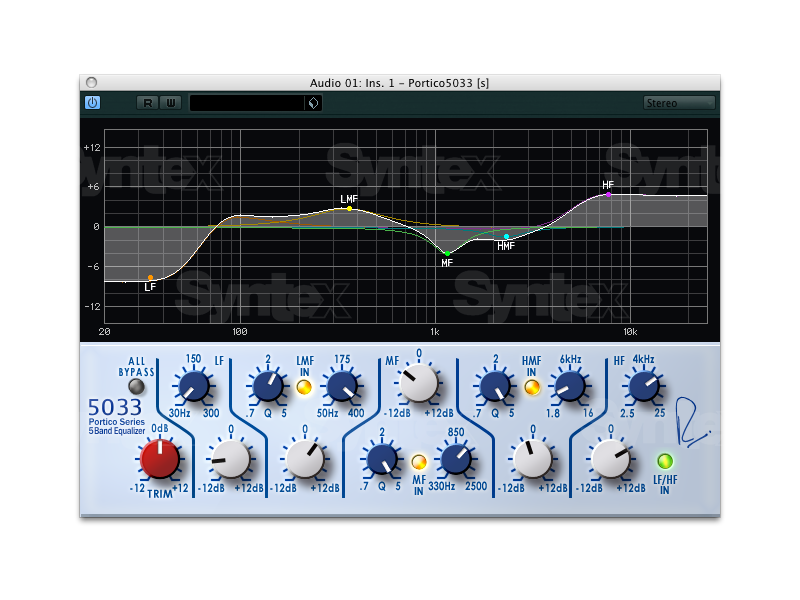Click the cyan HMF node on graph
This screenshot has width=800, height=600.
click(506, 237)
